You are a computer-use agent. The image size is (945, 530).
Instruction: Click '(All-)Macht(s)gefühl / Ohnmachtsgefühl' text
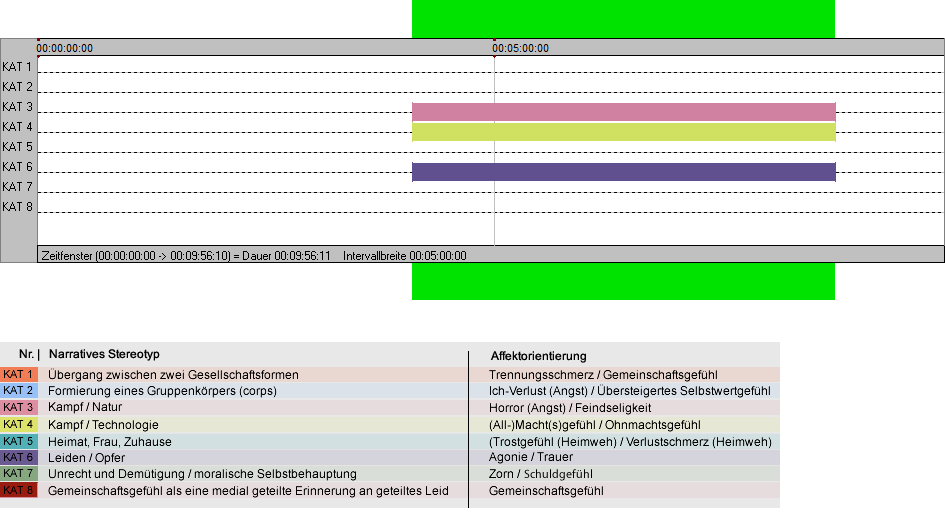595,425
